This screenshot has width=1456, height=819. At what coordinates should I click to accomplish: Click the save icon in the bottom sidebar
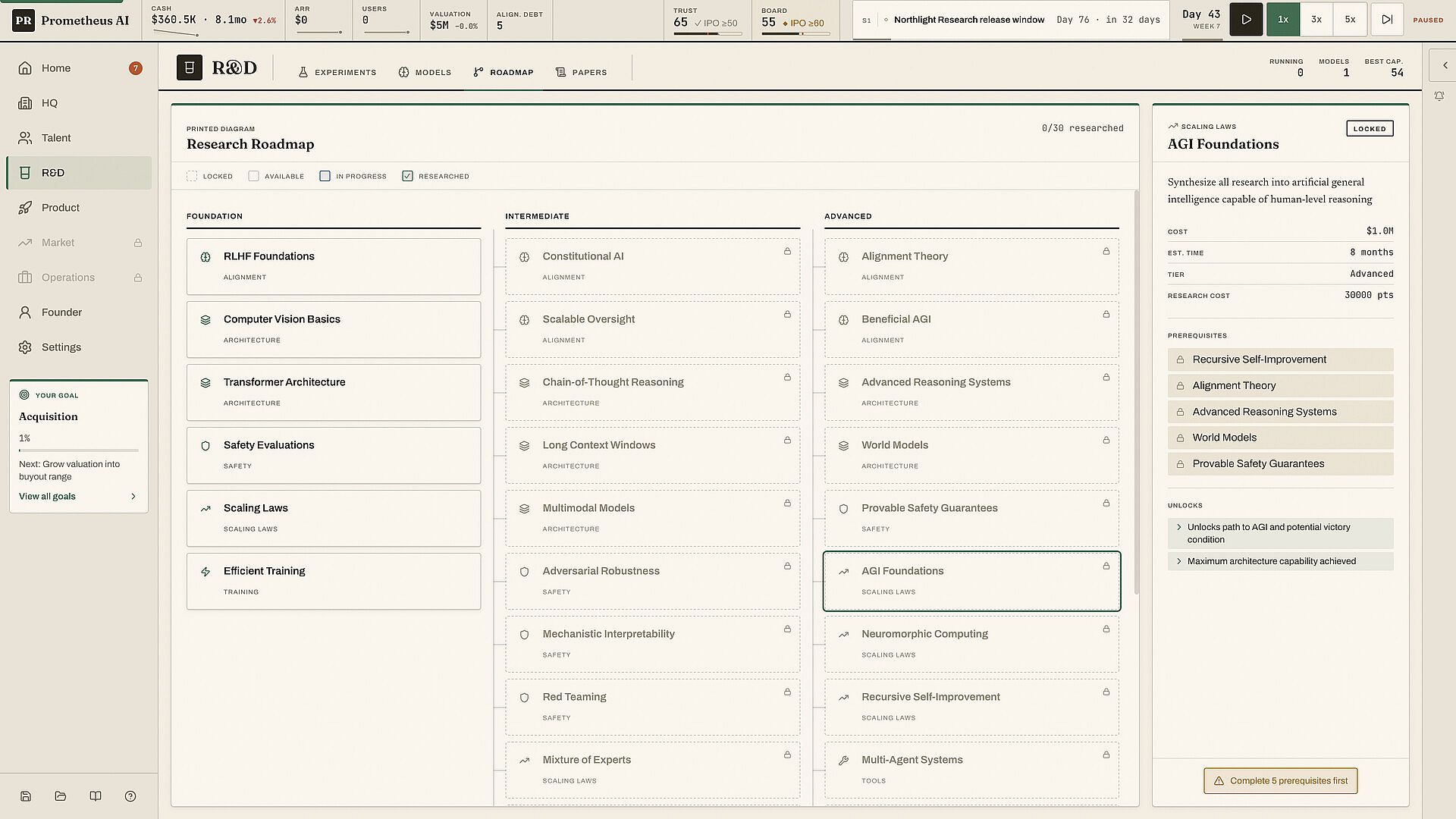click(x=26, y=796)
